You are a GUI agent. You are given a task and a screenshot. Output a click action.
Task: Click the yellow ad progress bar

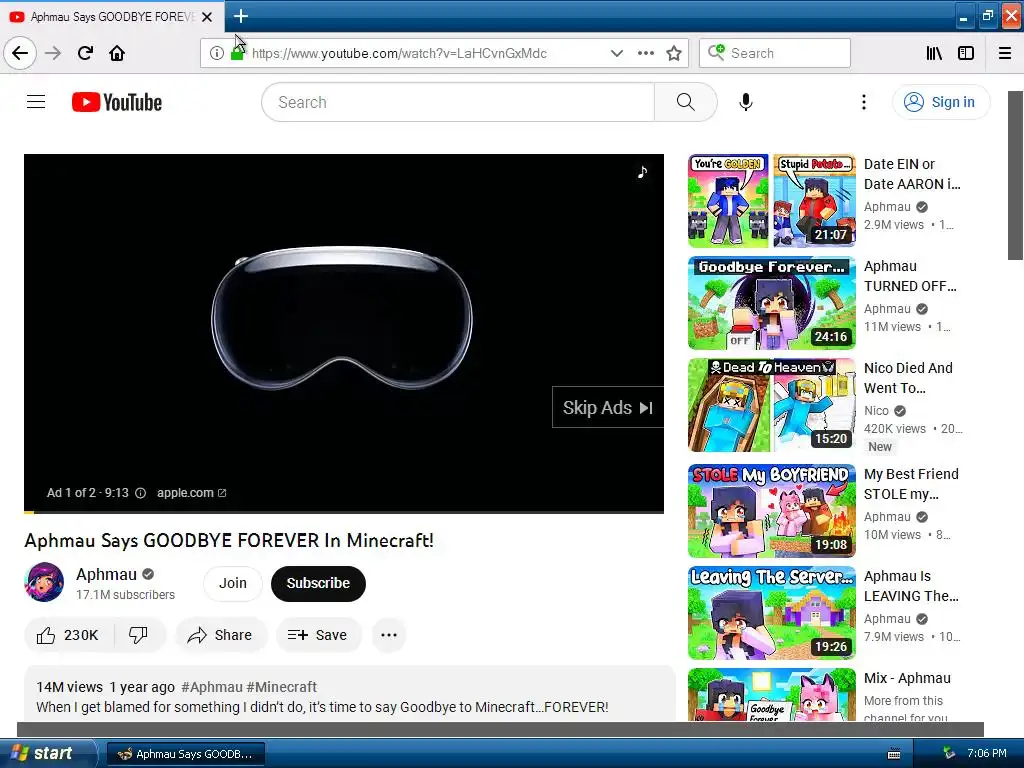pyautogui.click(x=28, y=512)
